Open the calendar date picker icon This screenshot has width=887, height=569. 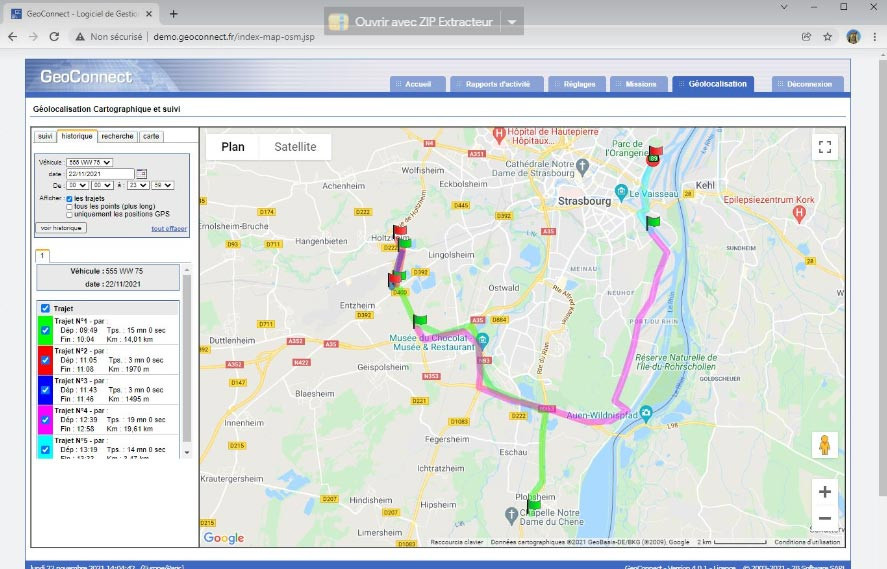click(141, 174)
